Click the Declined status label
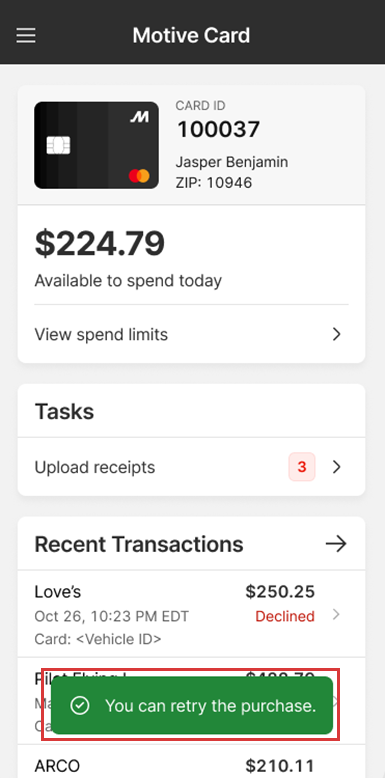The height and width of the screenshot is (778, 385). 285,616
